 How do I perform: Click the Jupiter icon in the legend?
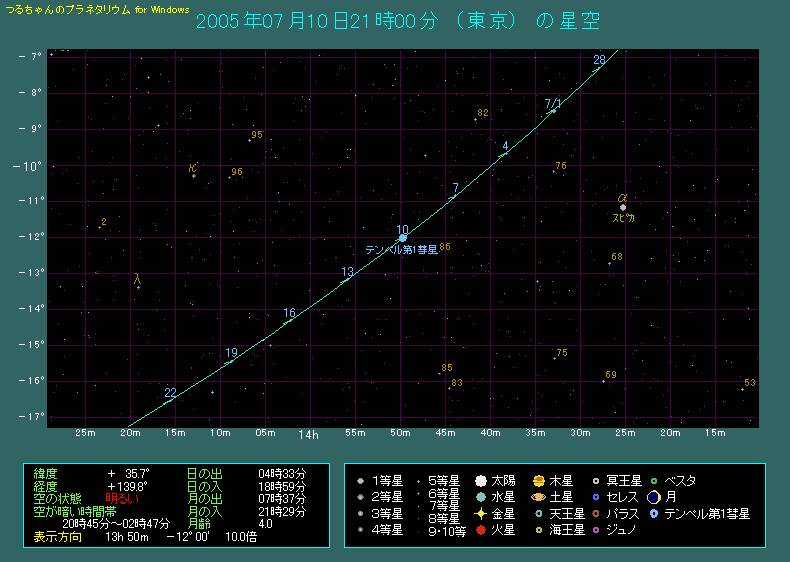pos(538,480)
